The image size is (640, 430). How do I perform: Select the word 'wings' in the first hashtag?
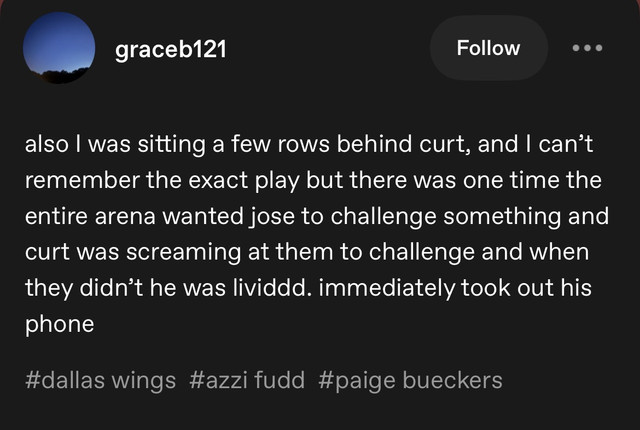pos(144,381)
